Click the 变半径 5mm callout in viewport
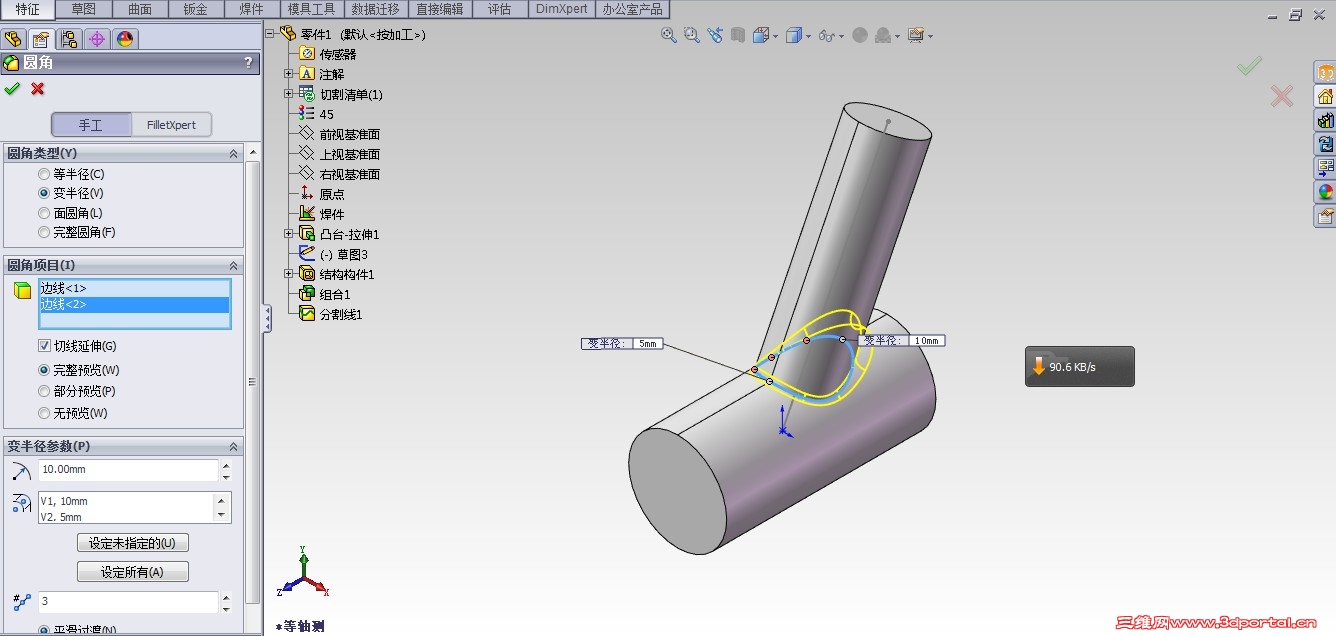 pos(622,343)
